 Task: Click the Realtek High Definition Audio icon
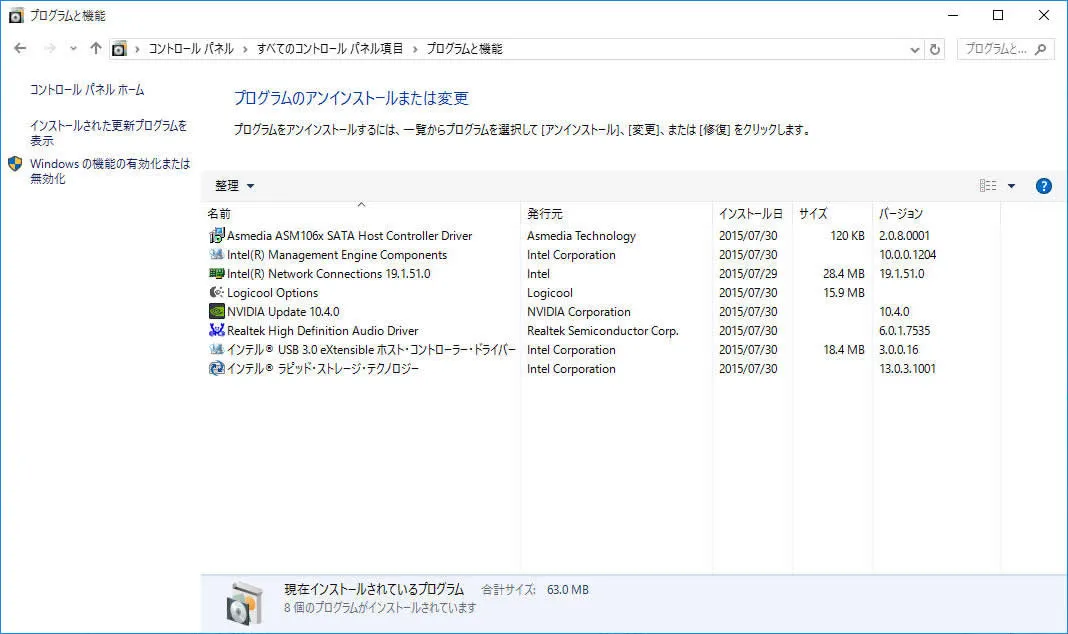click(216, 331)
